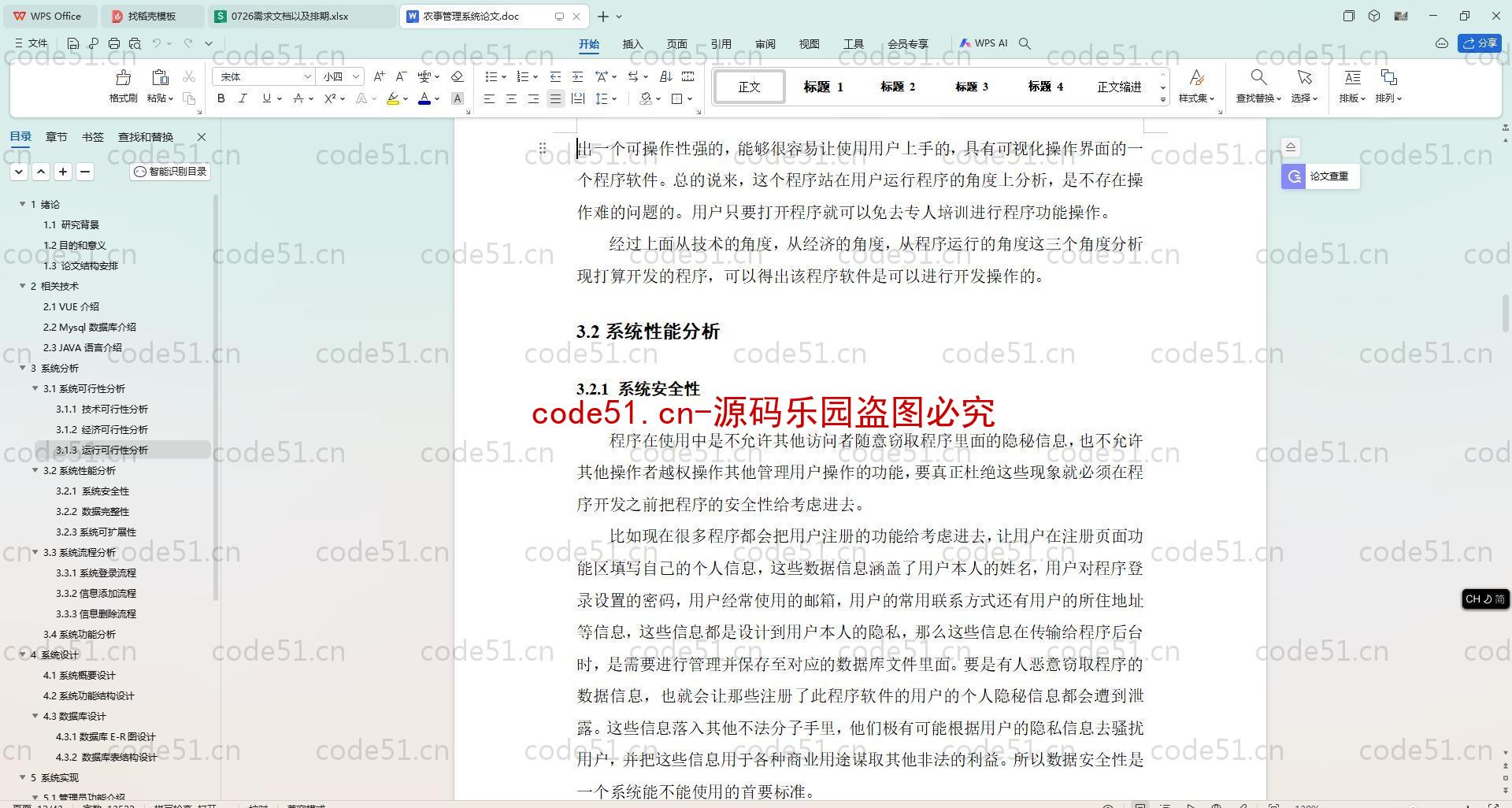Decrease font size with A- icon
Viewport: 1512px width, 808px height.
401,76
